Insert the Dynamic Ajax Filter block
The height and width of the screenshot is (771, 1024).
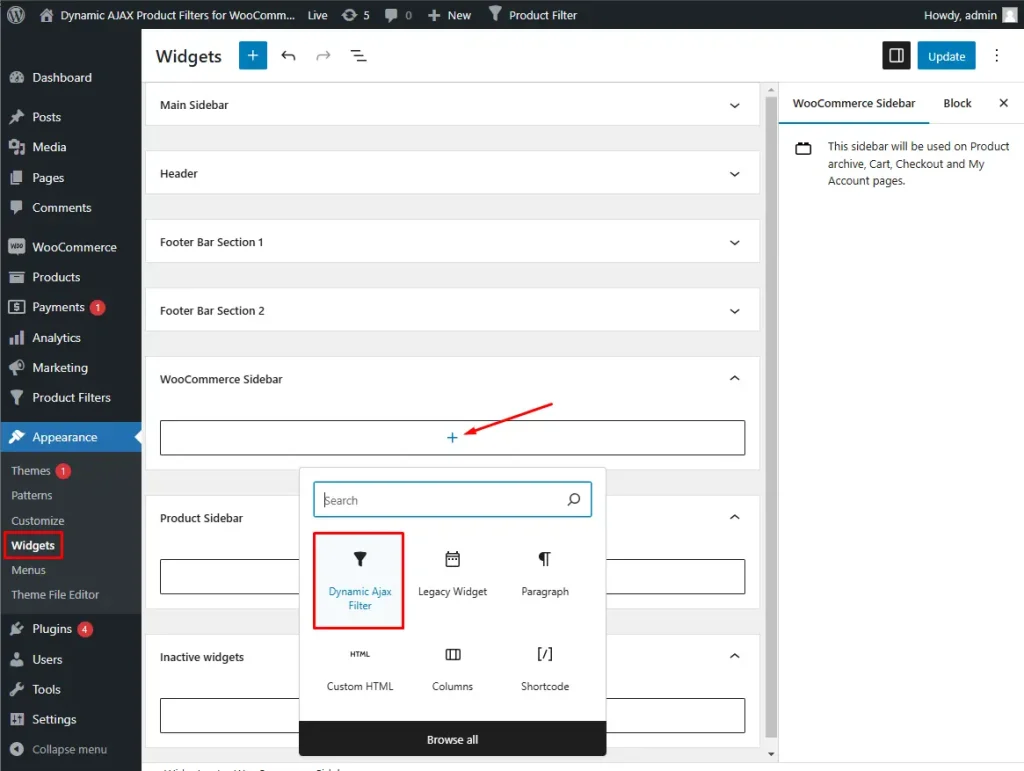click(x=359, y=580)
